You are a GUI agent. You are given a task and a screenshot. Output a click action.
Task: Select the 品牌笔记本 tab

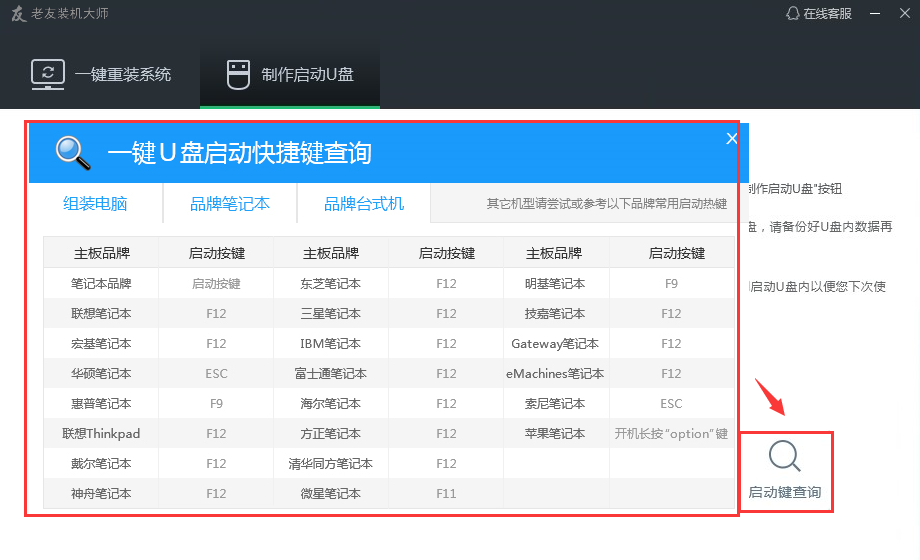coord(230,204)
